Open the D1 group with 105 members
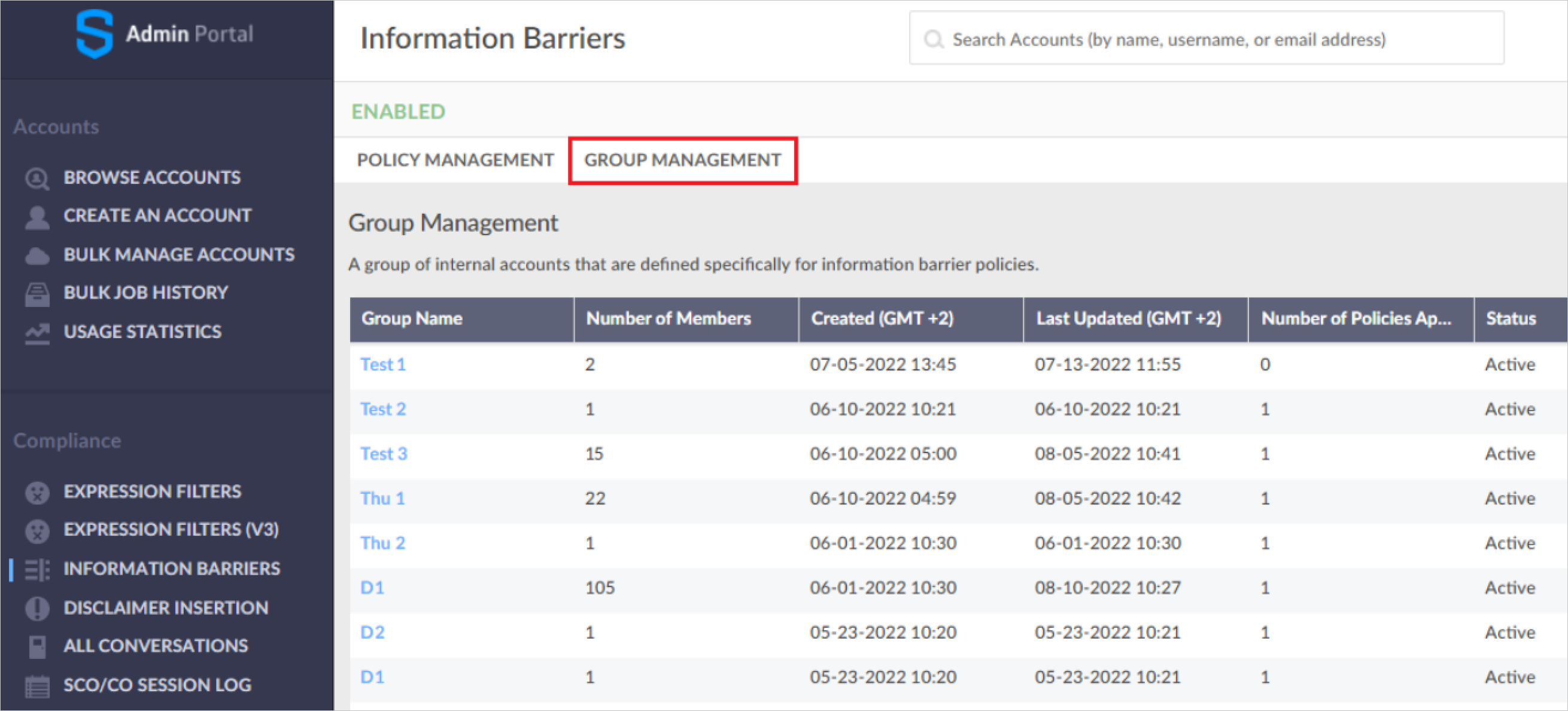 click(372, 588)
